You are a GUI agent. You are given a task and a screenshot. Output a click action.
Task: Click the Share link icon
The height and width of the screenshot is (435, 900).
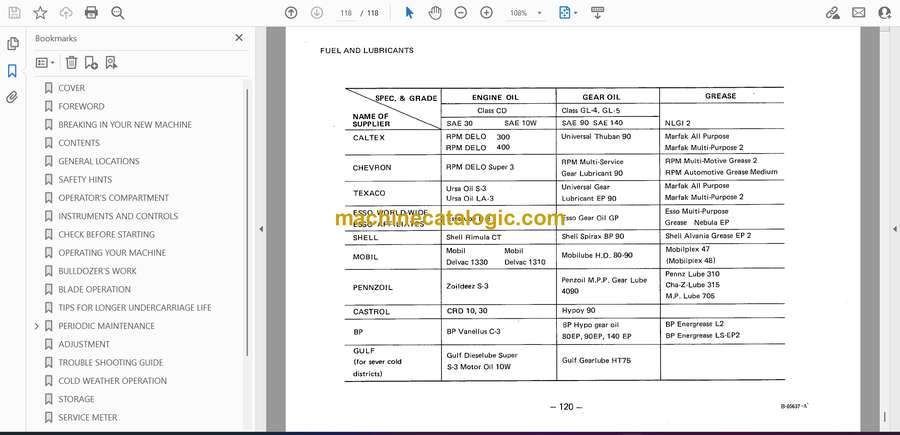pyautogui.click(x=832, y=13)
